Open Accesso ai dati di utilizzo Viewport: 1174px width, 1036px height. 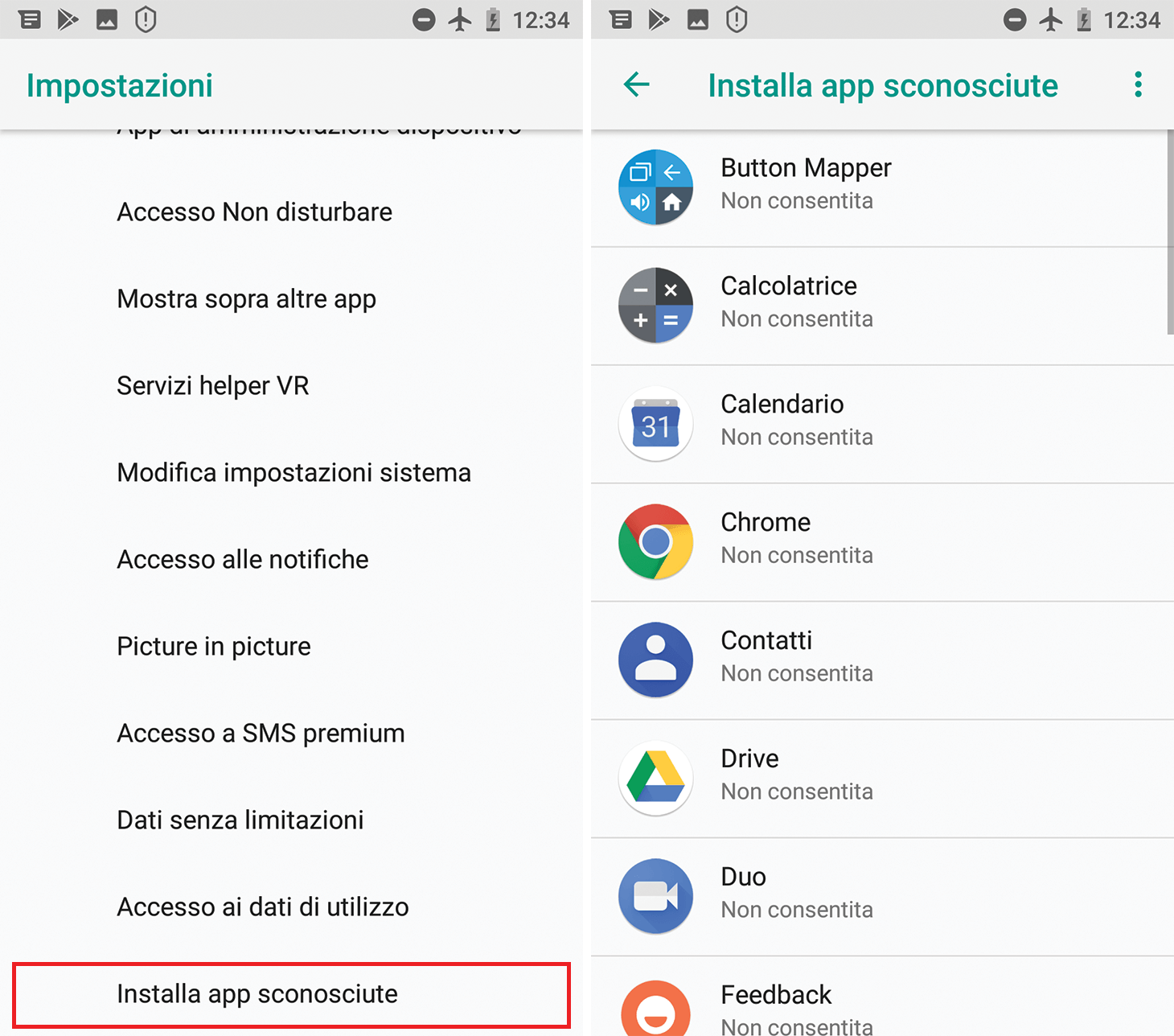291,907
